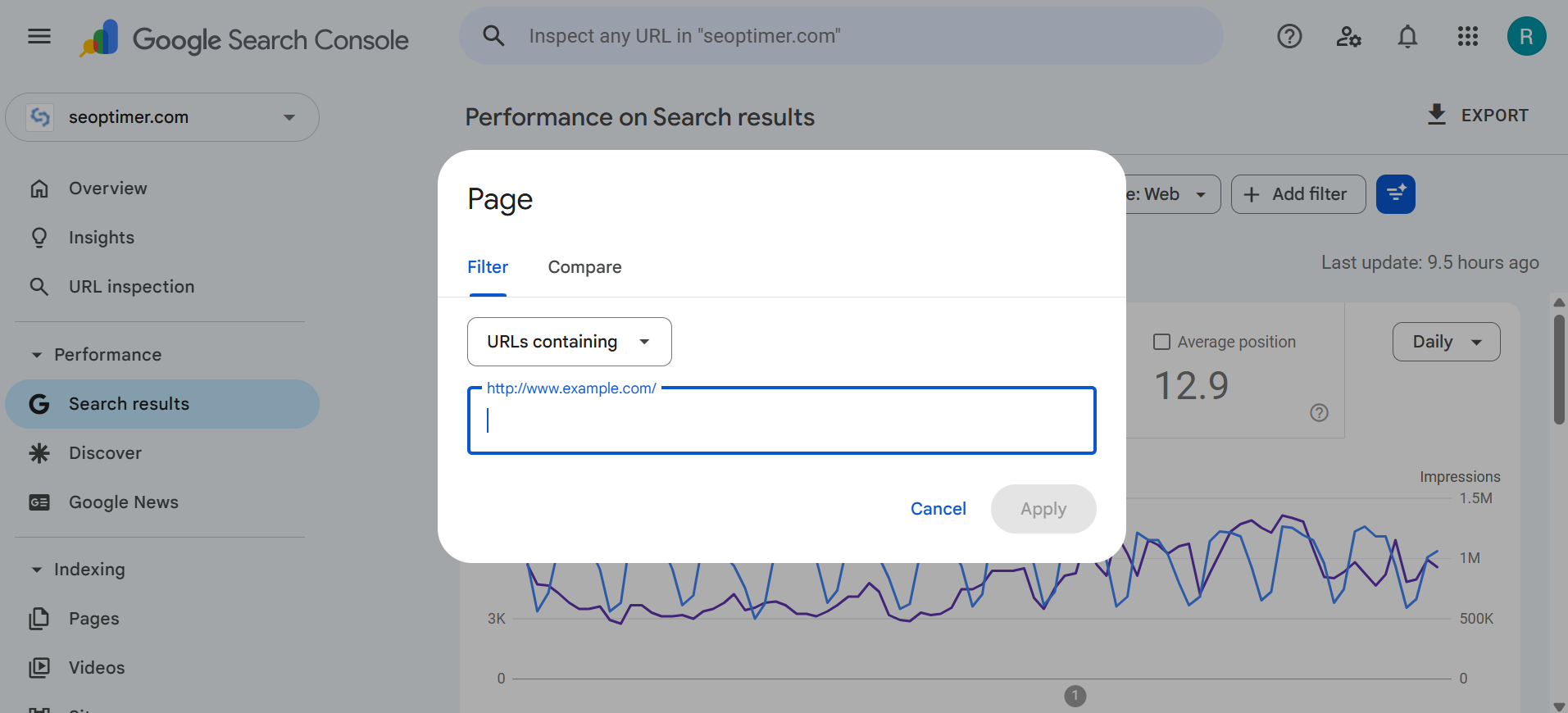Open the Google apps grid
This screenshot has height=713, width=1568.
tap(1467, 36)
